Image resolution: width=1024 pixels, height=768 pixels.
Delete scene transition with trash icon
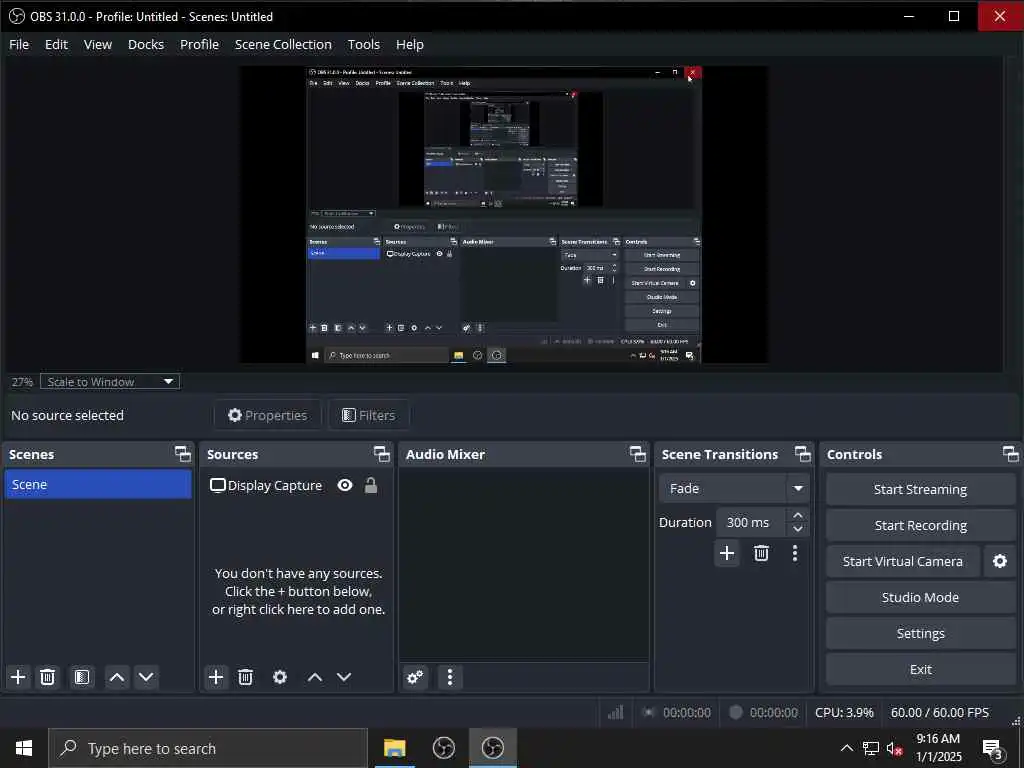point(761,553)
